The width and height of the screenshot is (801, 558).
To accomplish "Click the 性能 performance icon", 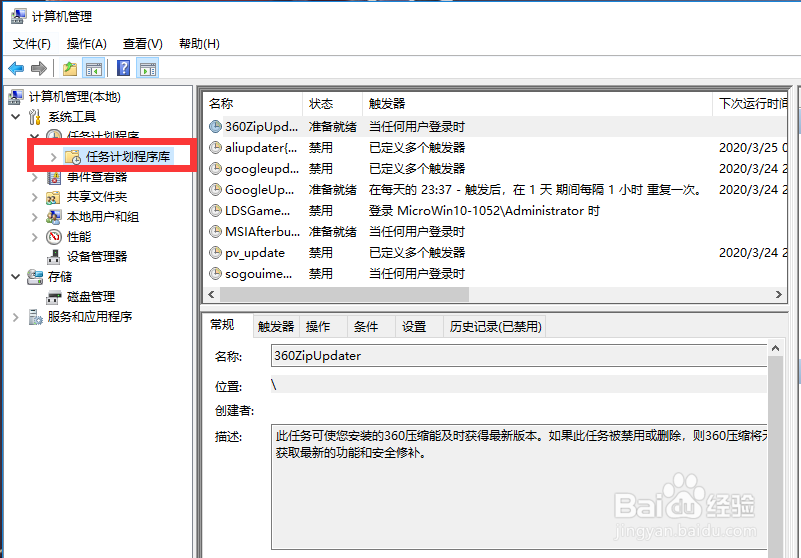I will (54, 237).
